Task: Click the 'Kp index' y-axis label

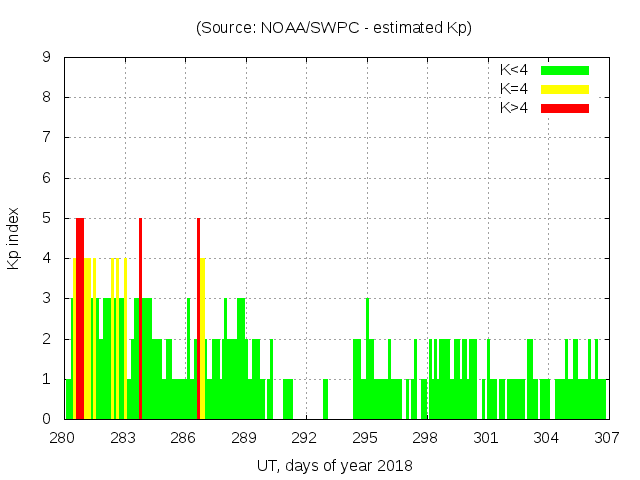Action: pyautogui.click(x=14, y=239)
